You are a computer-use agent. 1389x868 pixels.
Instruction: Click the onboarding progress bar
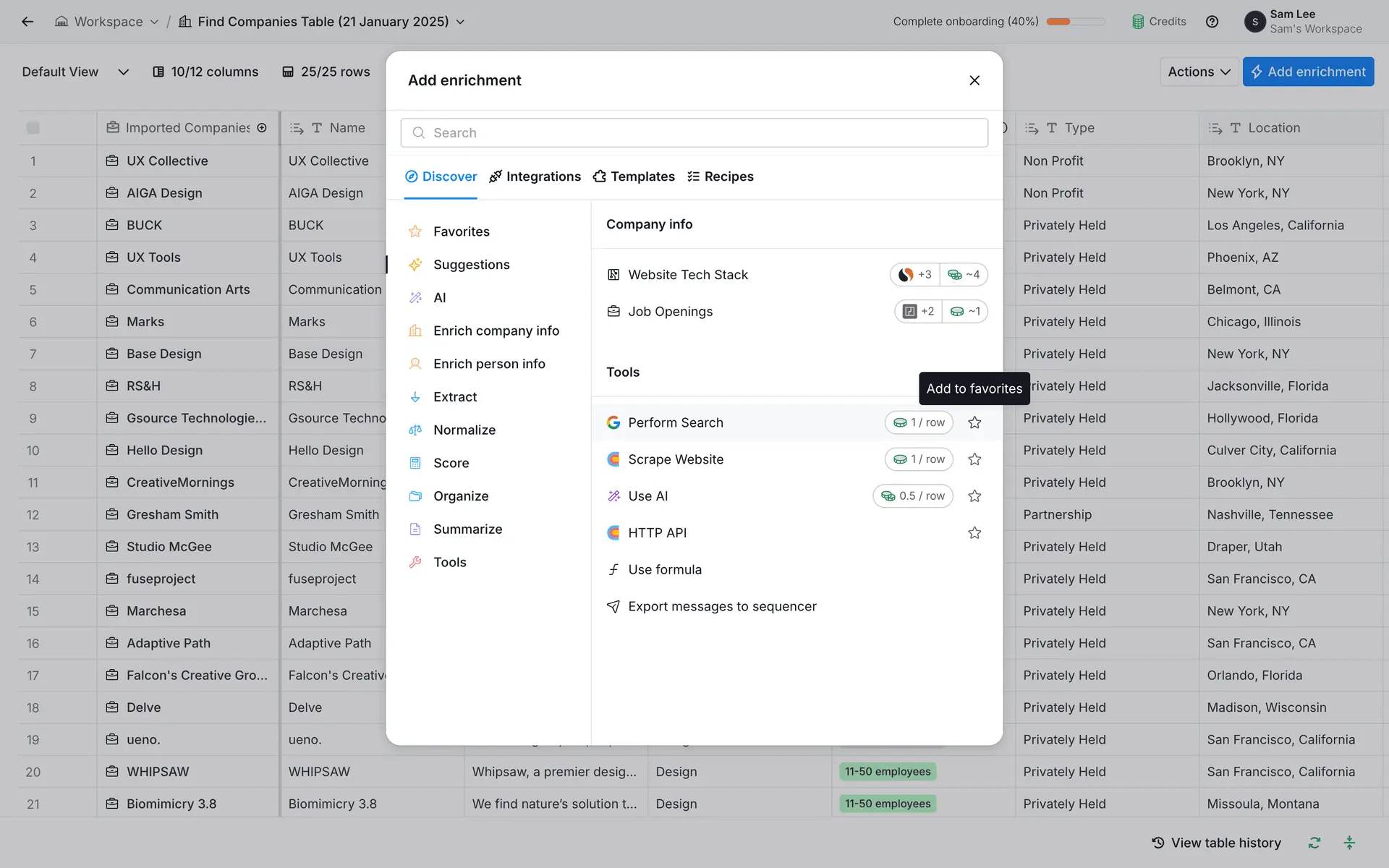point(1075,22)
